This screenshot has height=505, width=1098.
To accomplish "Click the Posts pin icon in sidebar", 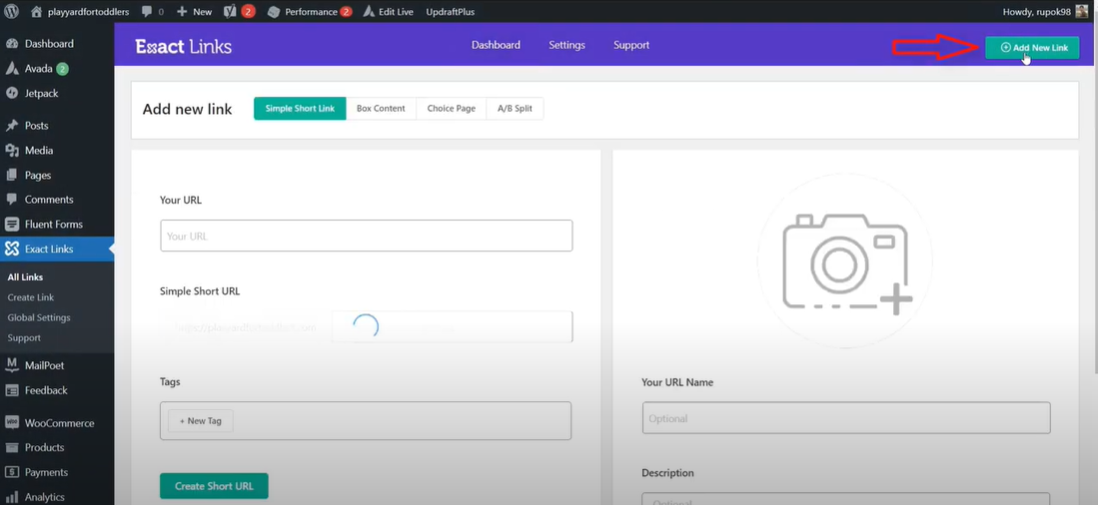I will (12, 126).
